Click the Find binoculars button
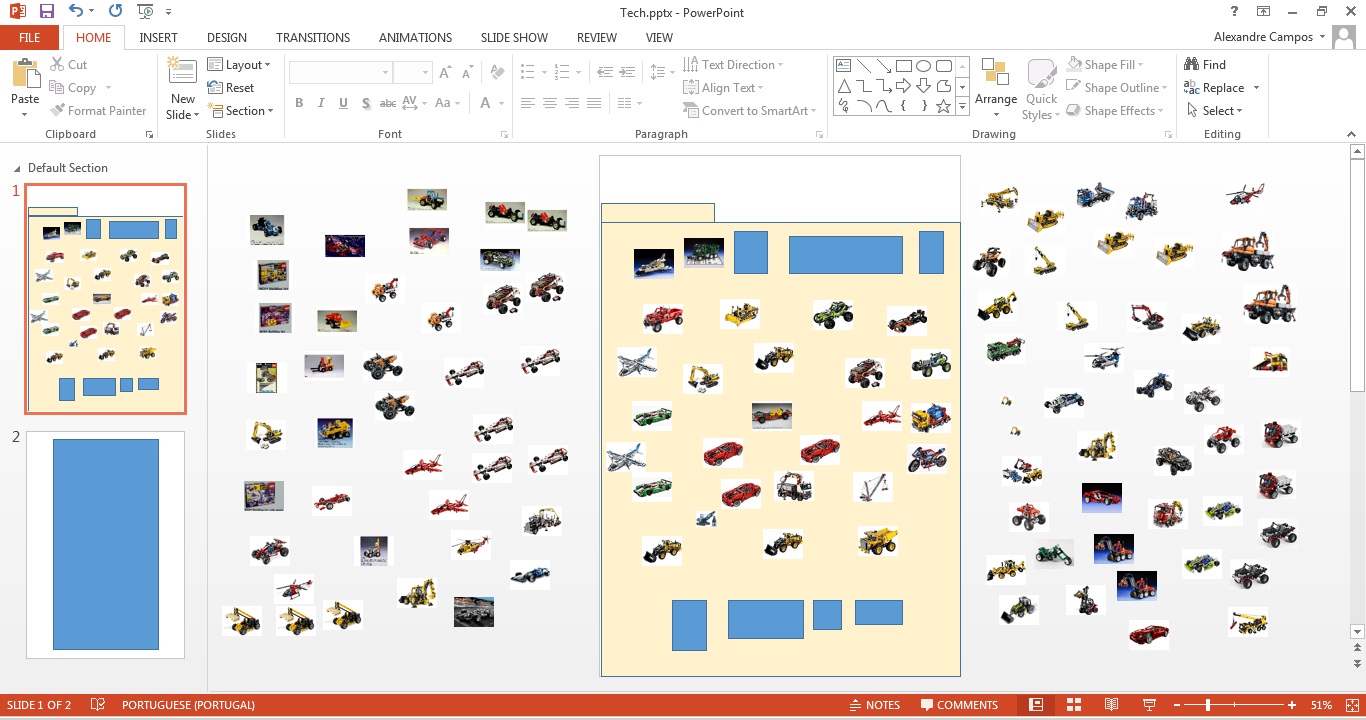The height and width of the screenshot is (720, 1366). pos(1205,64)
